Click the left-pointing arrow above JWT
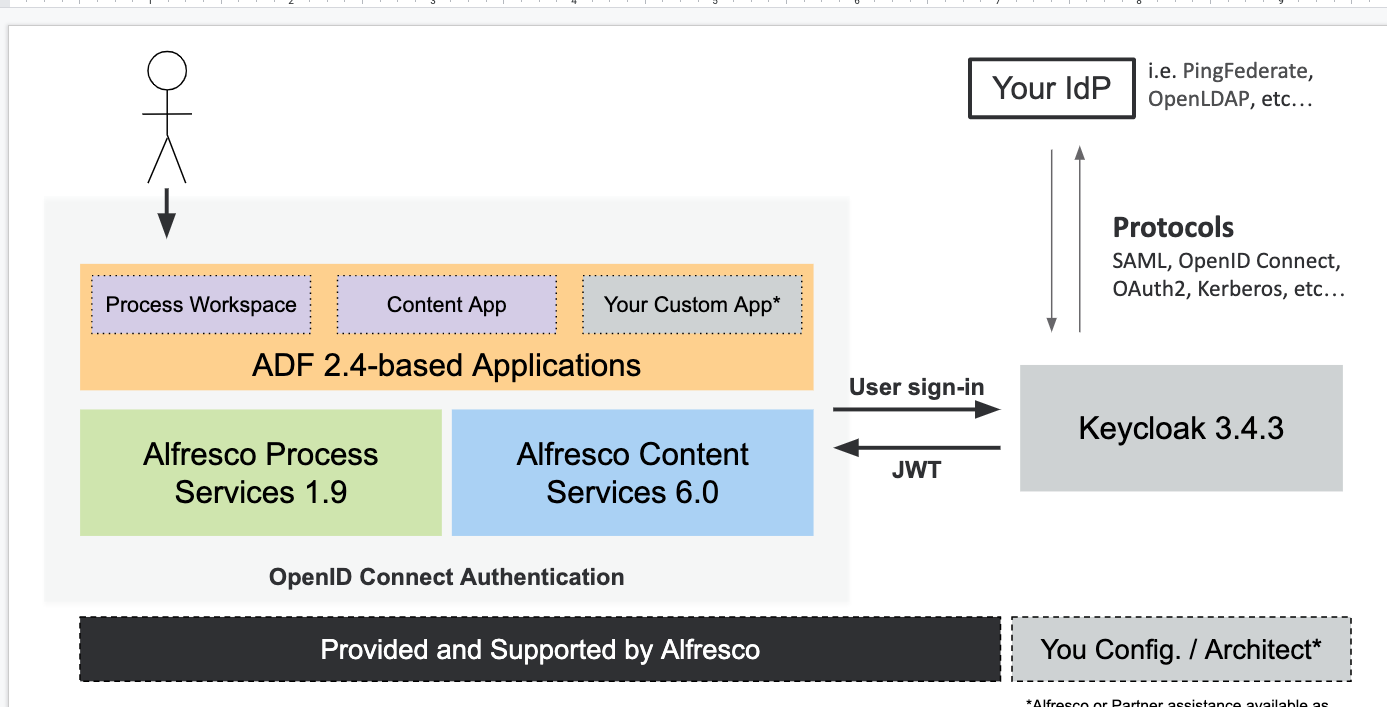 [917, 447]
